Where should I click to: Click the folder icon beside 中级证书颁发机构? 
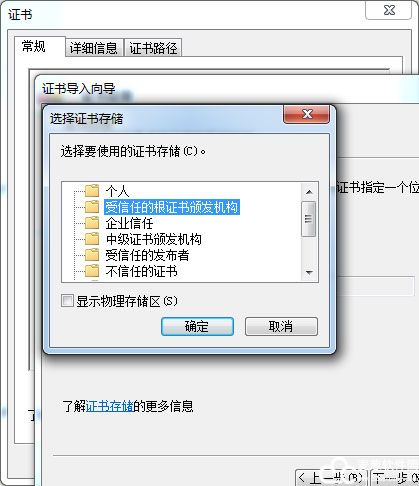point(92,239)
